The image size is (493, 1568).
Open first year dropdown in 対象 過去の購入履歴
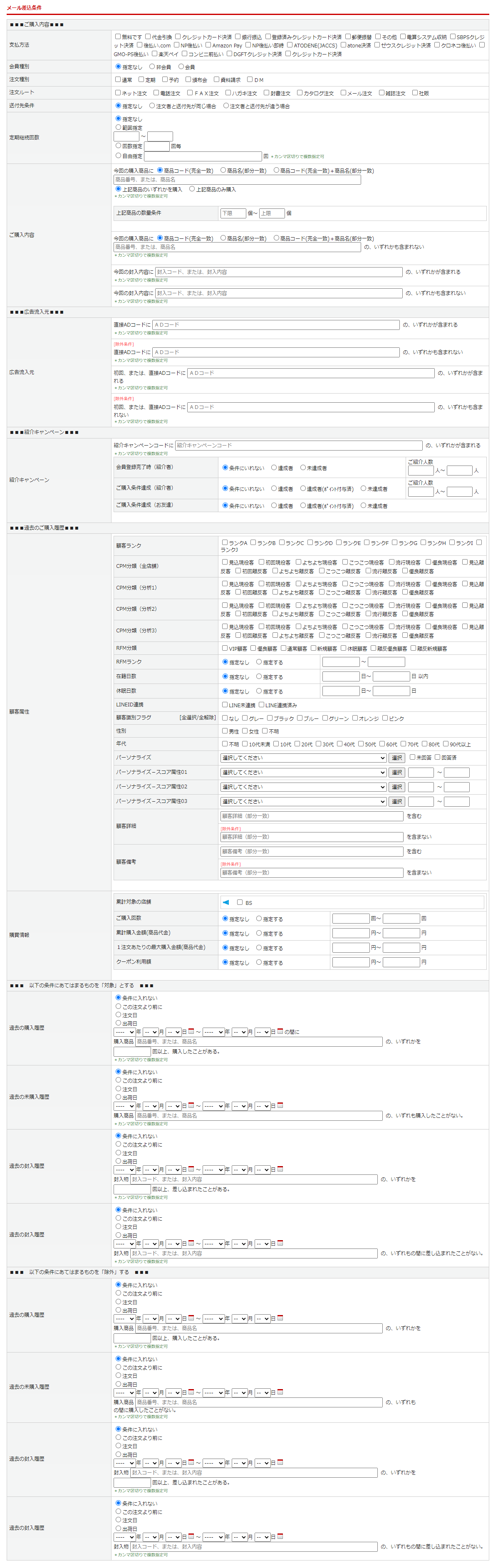click(x=124, y=1032)
